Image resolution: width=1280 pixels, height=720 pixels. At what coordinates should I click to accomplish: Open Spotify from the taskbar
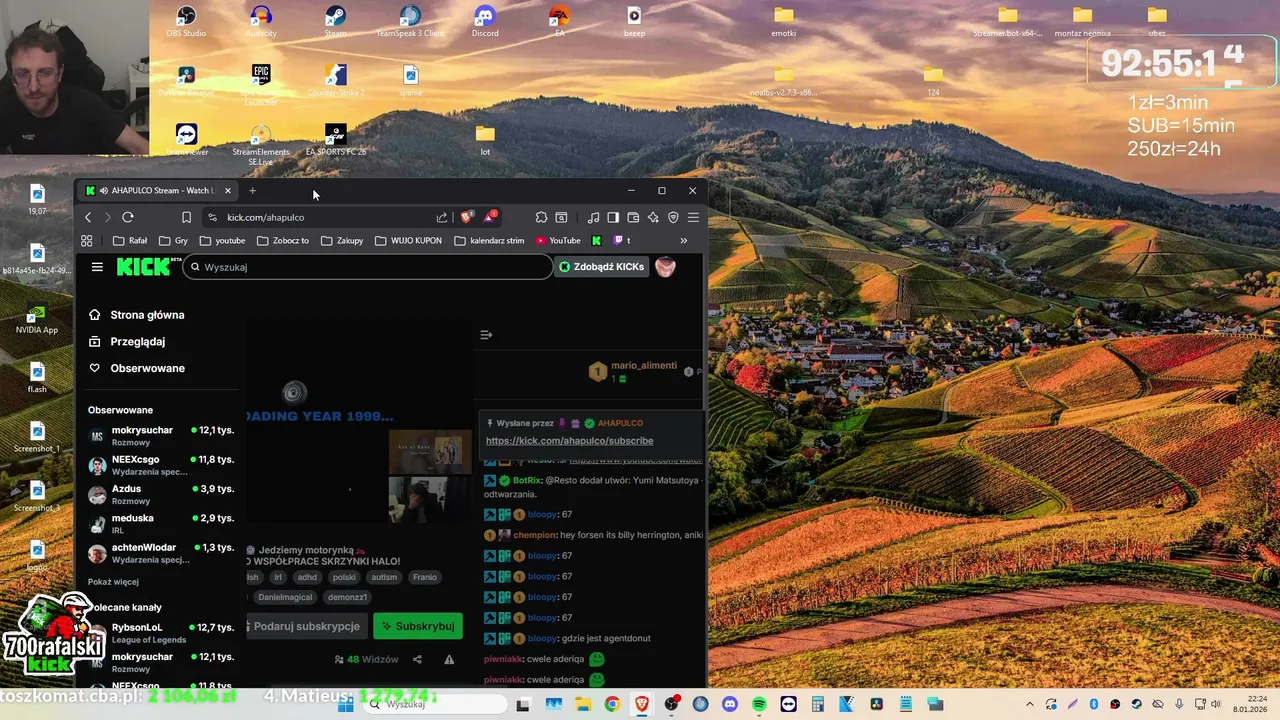[759, 704]
